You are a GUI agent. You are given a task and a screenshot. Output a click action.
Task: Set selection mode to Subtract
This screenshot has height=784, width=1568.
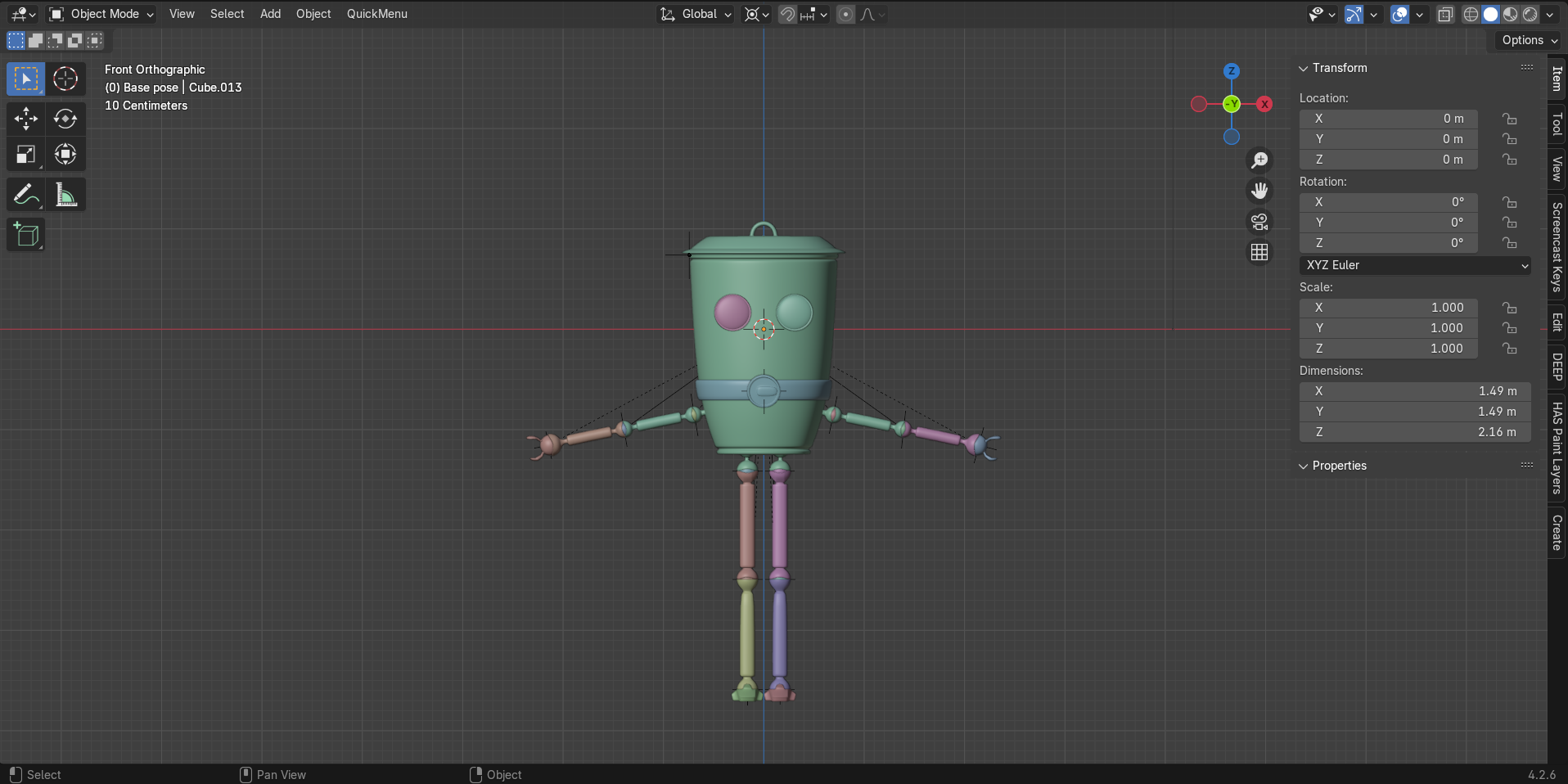[x=55, y=40]
